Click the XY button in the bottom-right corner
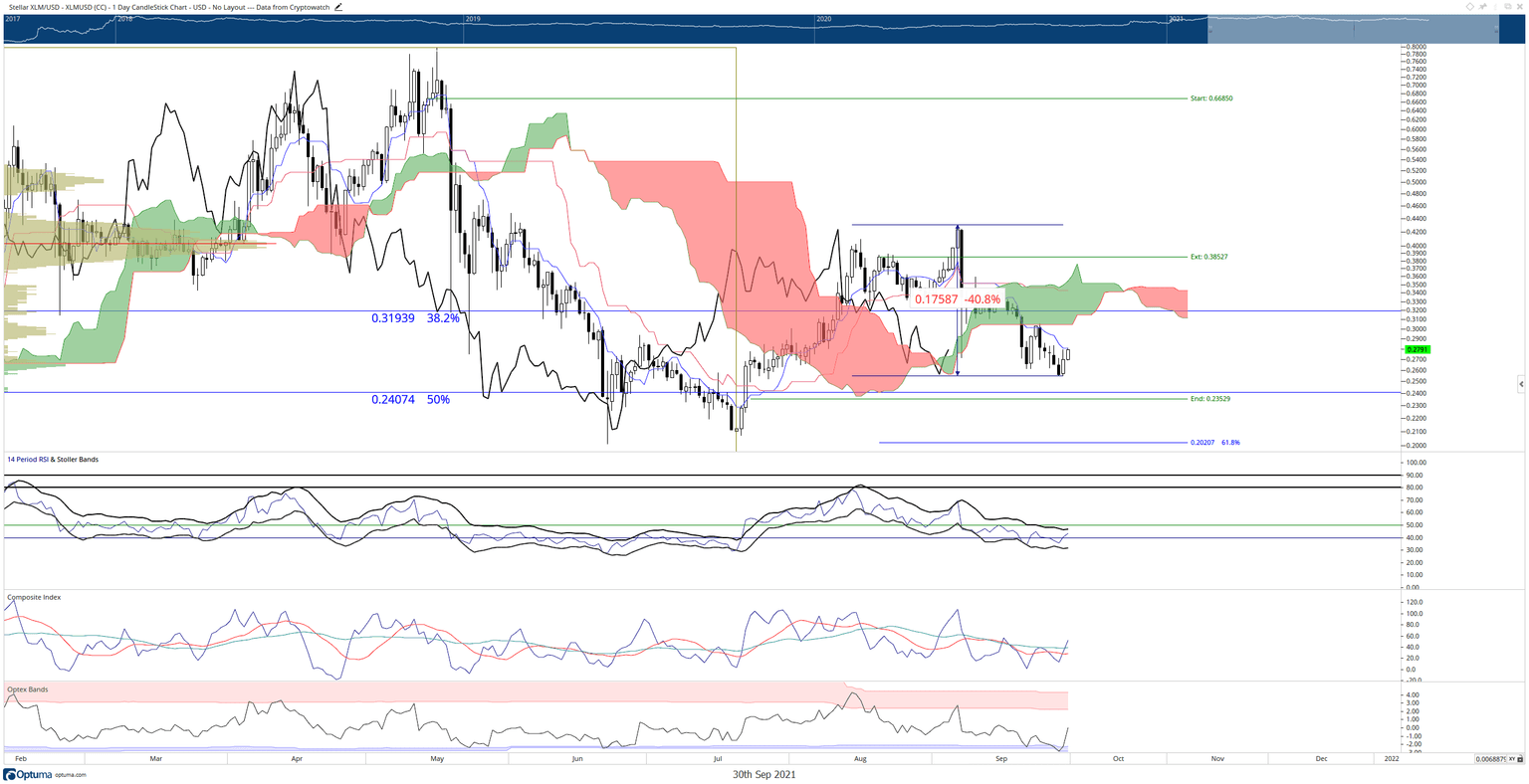 1511,759
